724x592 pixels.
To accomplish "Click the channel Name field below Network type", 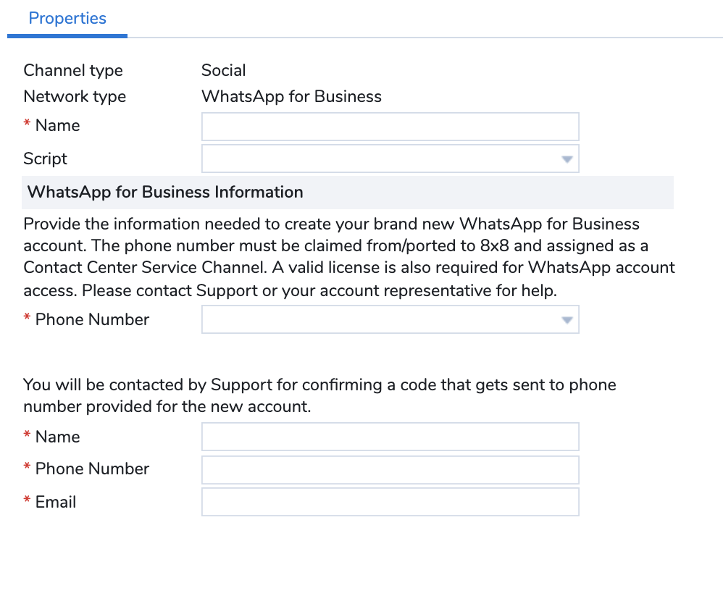I will pos(390,127).
